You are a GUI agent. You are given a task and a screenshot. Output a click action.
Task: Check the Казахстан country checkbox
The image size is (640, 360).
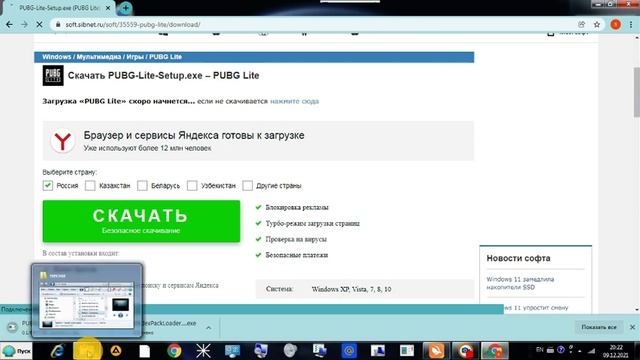90,185
